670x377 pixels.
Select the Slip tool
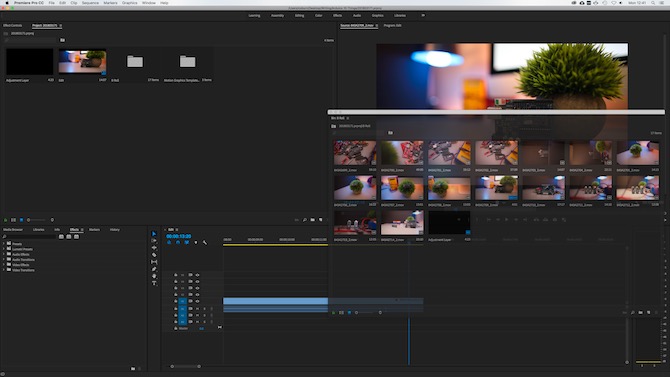click(154, 262)
